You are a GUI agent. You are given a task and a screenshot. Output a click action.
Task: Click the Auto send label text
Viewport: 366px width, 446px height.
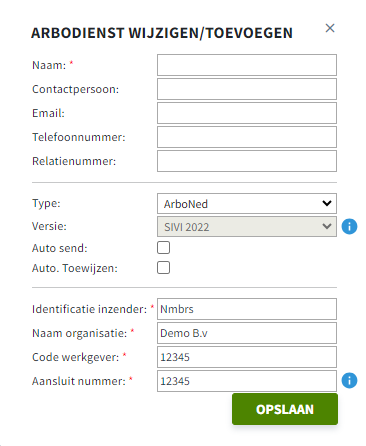[60, 248]
